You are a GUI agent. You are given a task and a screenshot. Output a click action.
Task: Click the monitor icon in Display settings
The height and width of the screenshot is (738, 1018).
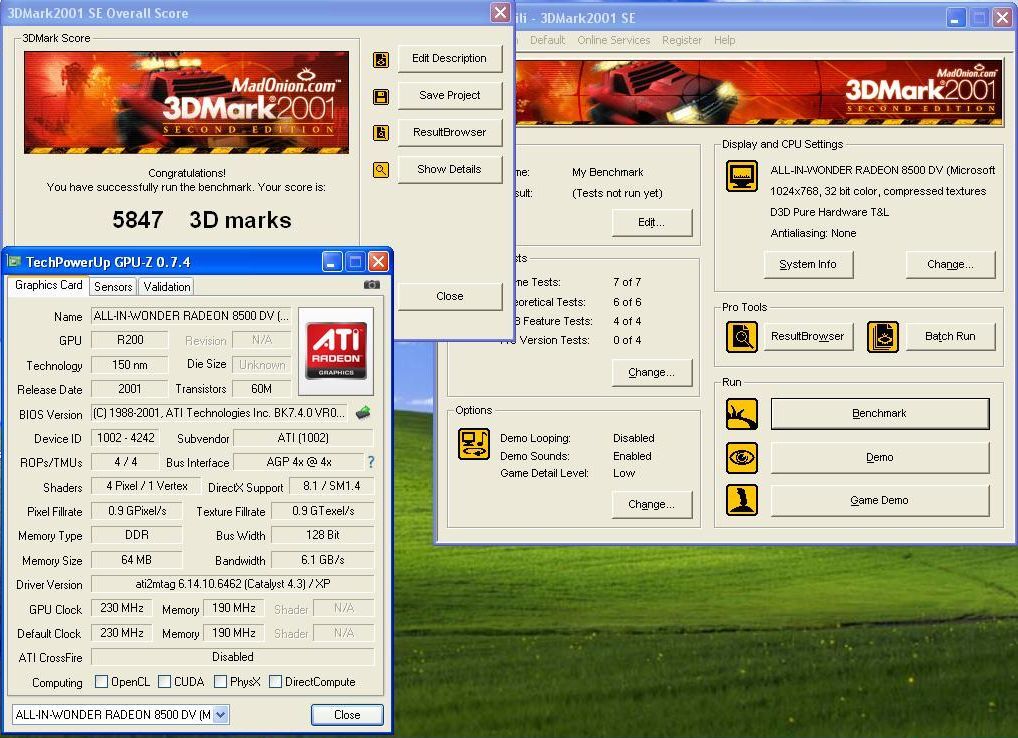coord(741,176)
